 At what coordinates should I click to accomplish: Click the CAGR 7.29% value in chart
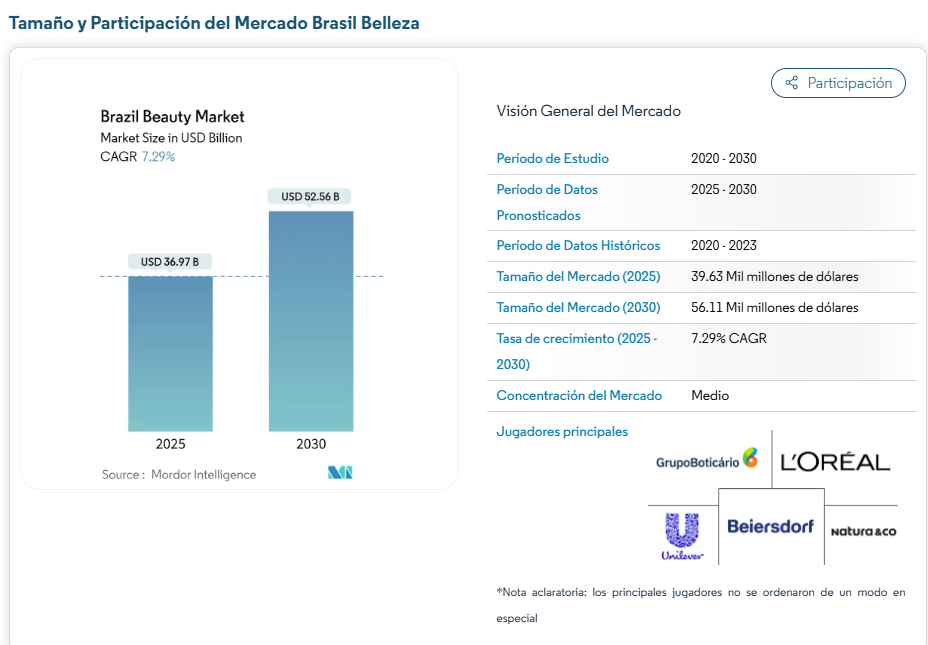coord(158,157)
